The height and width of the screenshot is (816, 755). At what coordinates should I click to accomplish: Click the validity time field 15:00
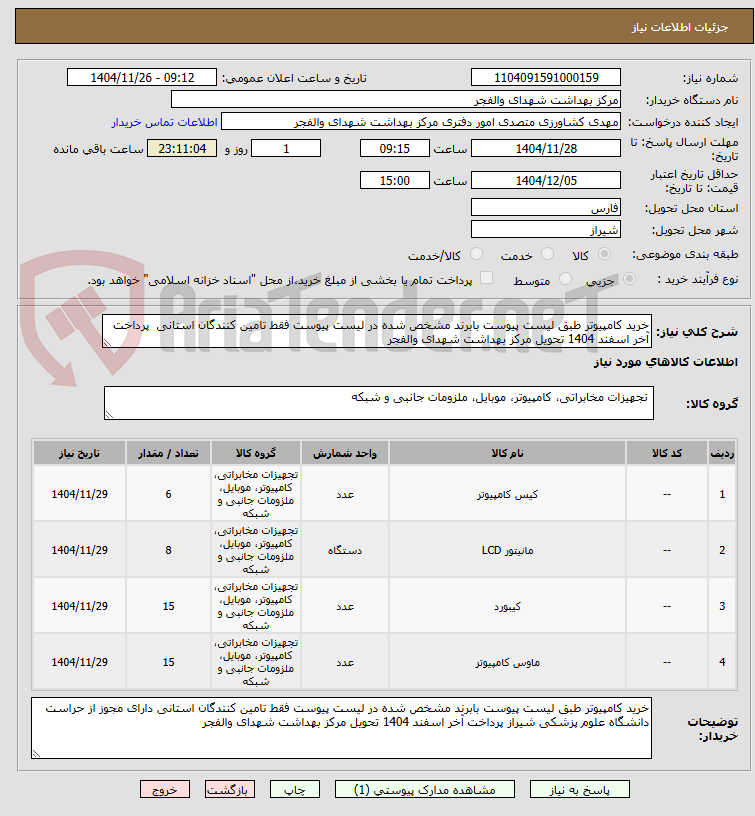394,181
